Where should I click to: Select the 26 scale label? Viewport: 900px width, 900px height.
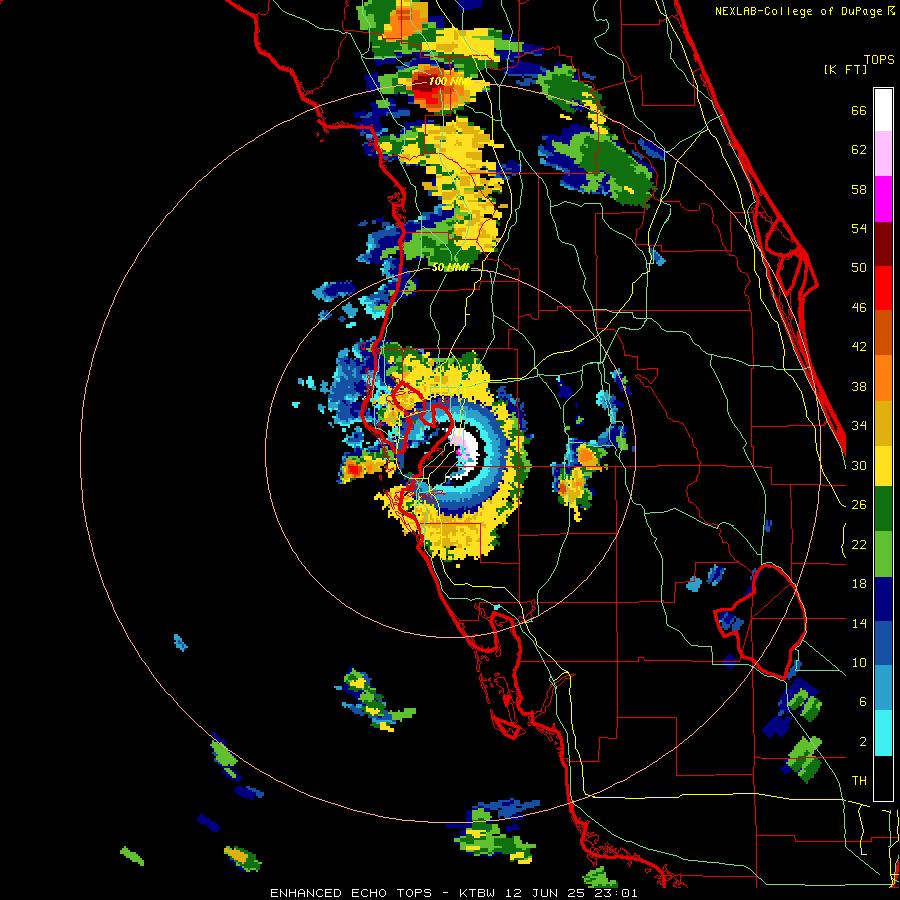click(859, 505)
